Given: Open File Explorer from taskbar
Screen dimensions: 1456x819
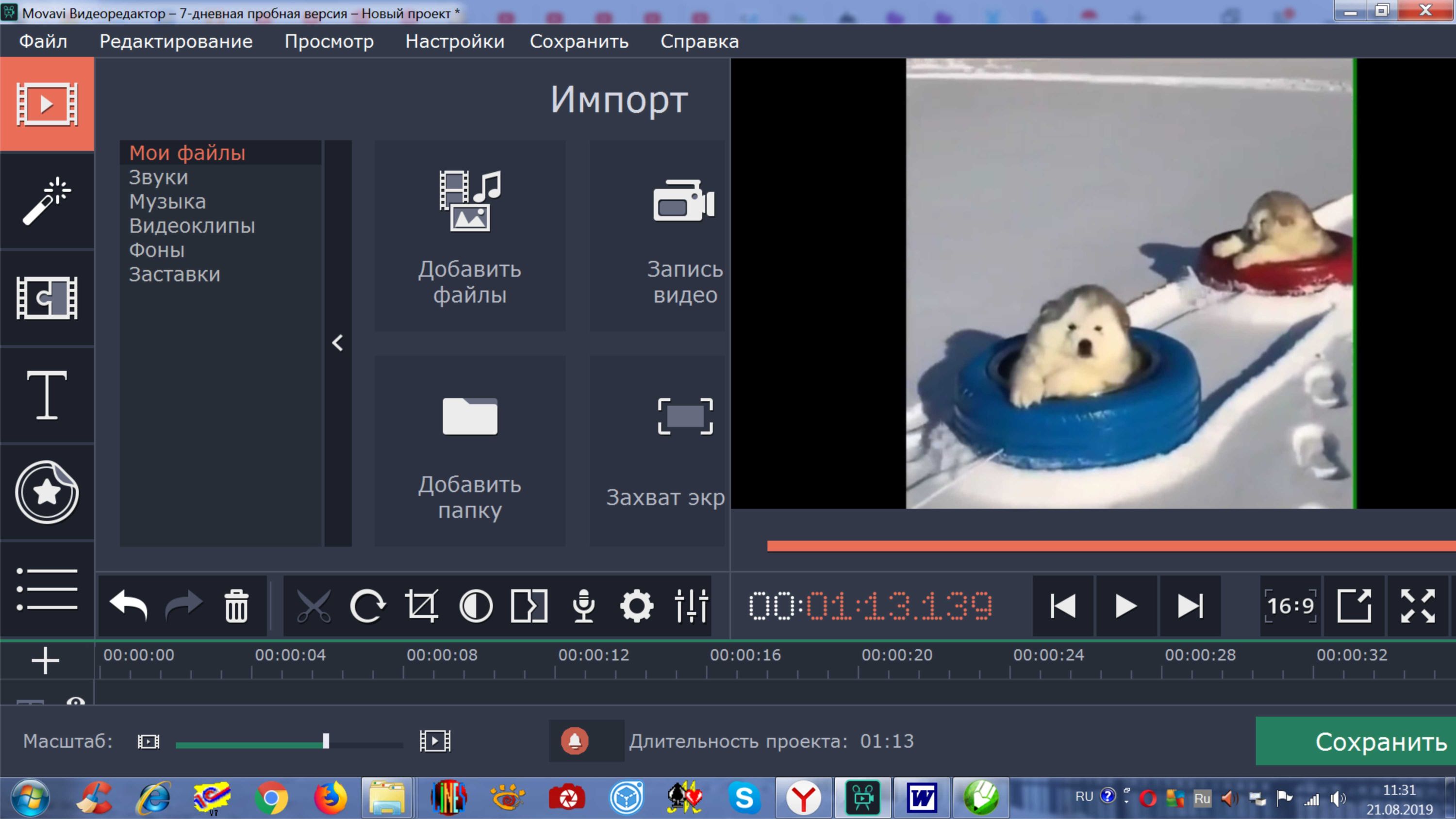Looking at the screenshot, I should (387, 798).
